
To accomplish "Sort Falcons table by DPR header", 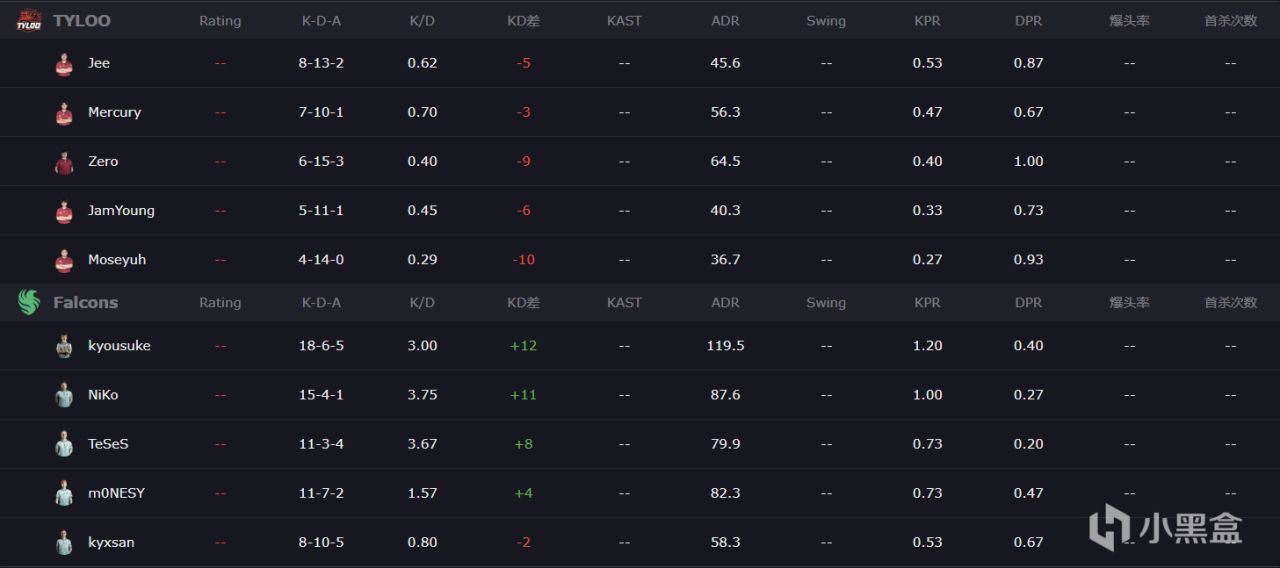I will [x=1028, y=302].
